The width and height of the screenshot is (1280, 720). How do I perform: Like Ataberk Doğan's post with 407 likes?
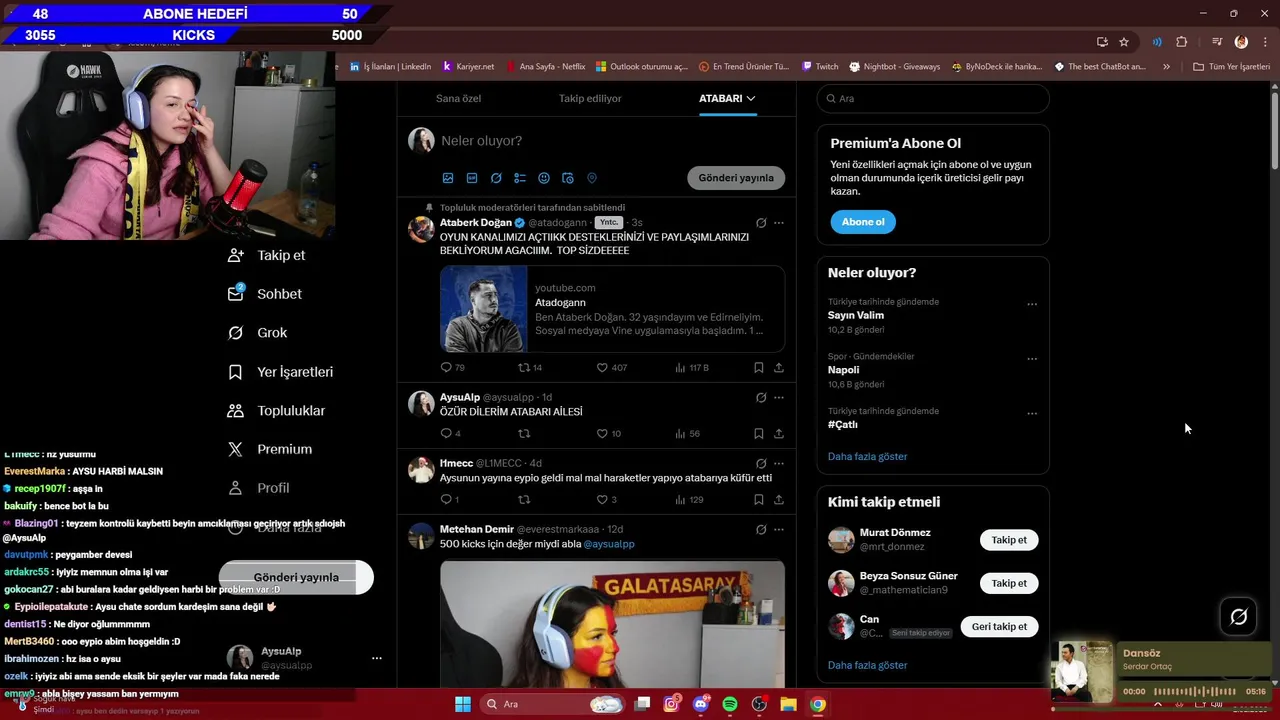point(602,367)
